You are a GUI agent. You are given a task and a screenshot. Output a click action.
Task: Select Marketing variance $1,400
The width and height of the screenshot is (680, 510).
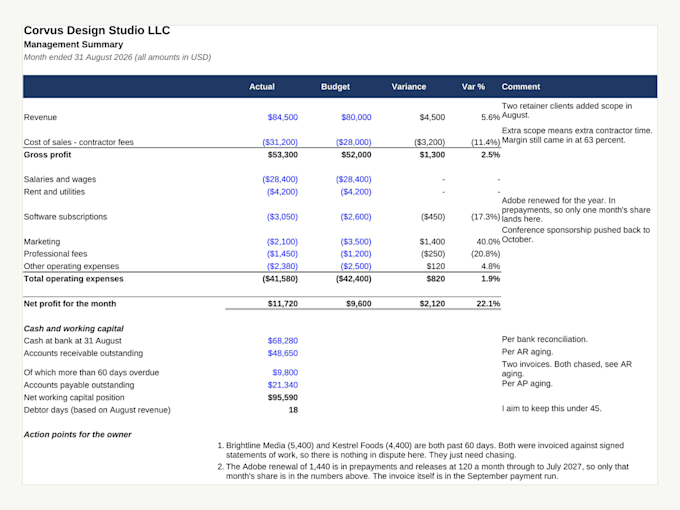tap(432, 242)
